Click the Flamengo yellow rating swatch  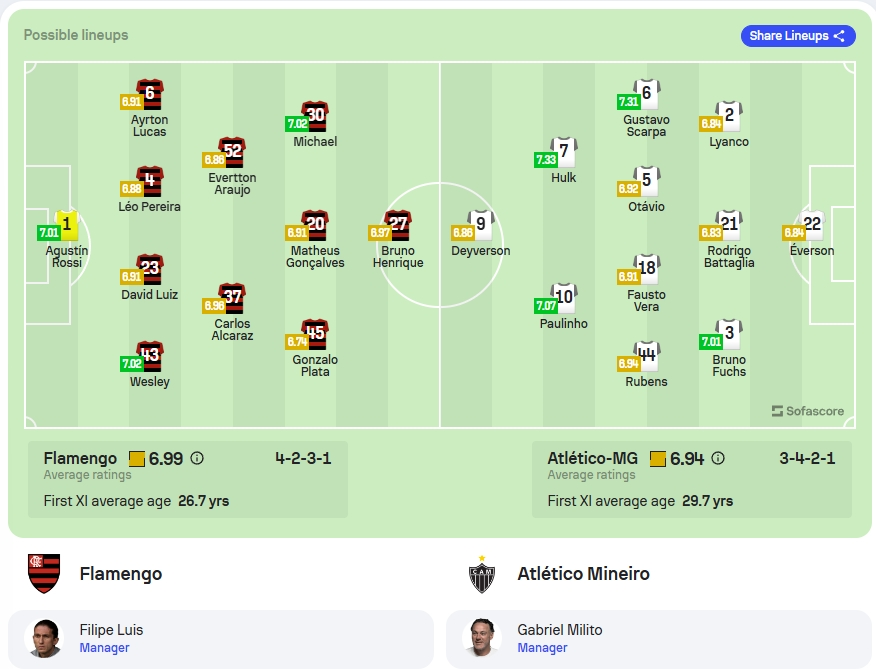137,459
